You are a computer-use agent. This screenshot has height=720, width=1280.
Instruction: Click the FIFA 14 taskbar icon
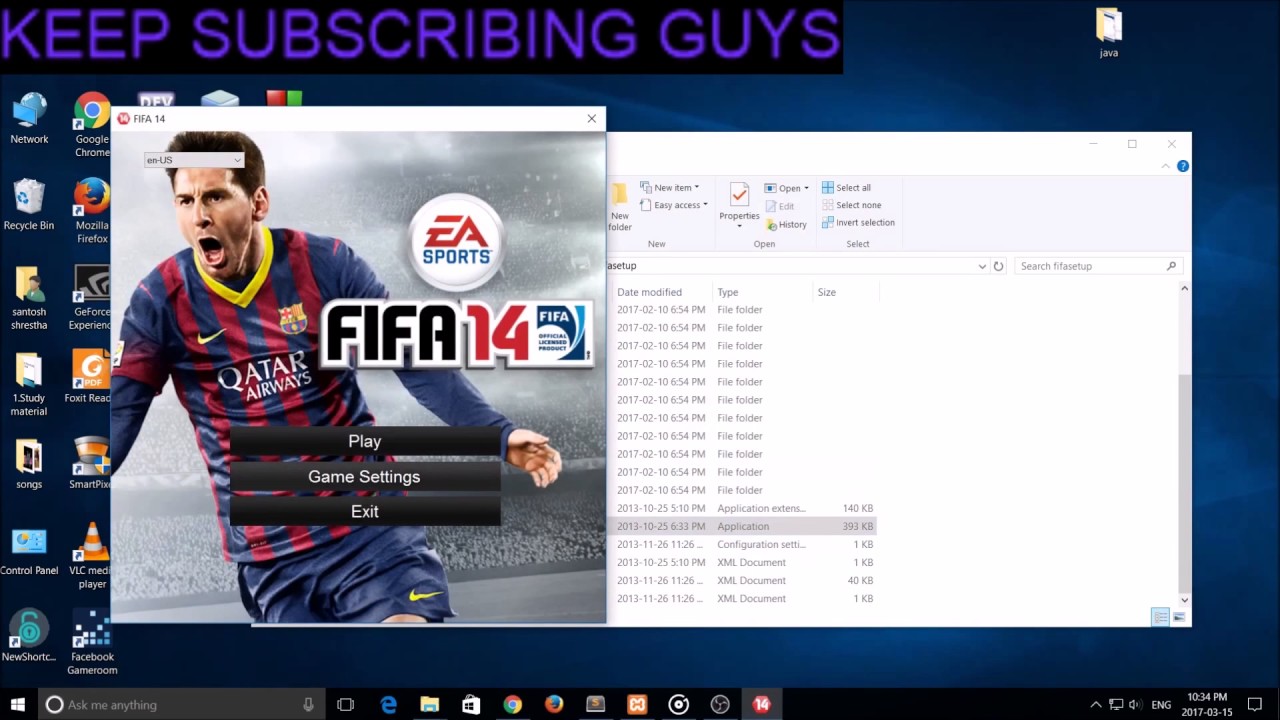pos(762,704)
